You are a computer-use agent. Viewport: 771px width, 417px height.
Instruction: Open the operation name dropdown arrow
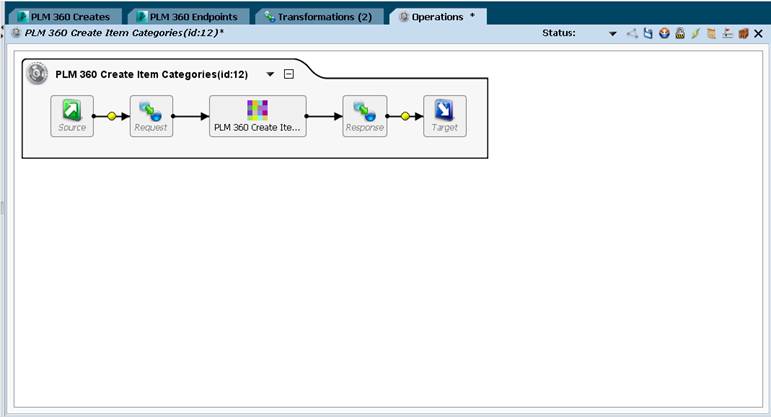(x=270, y=75)
